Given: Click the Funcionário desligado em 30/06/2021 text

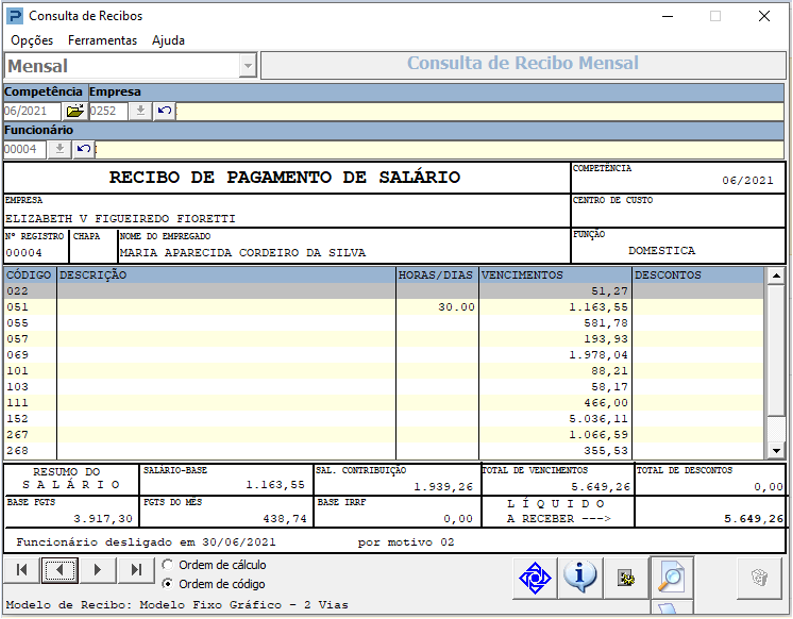Looking at the screenshot, I should (146, 543).
